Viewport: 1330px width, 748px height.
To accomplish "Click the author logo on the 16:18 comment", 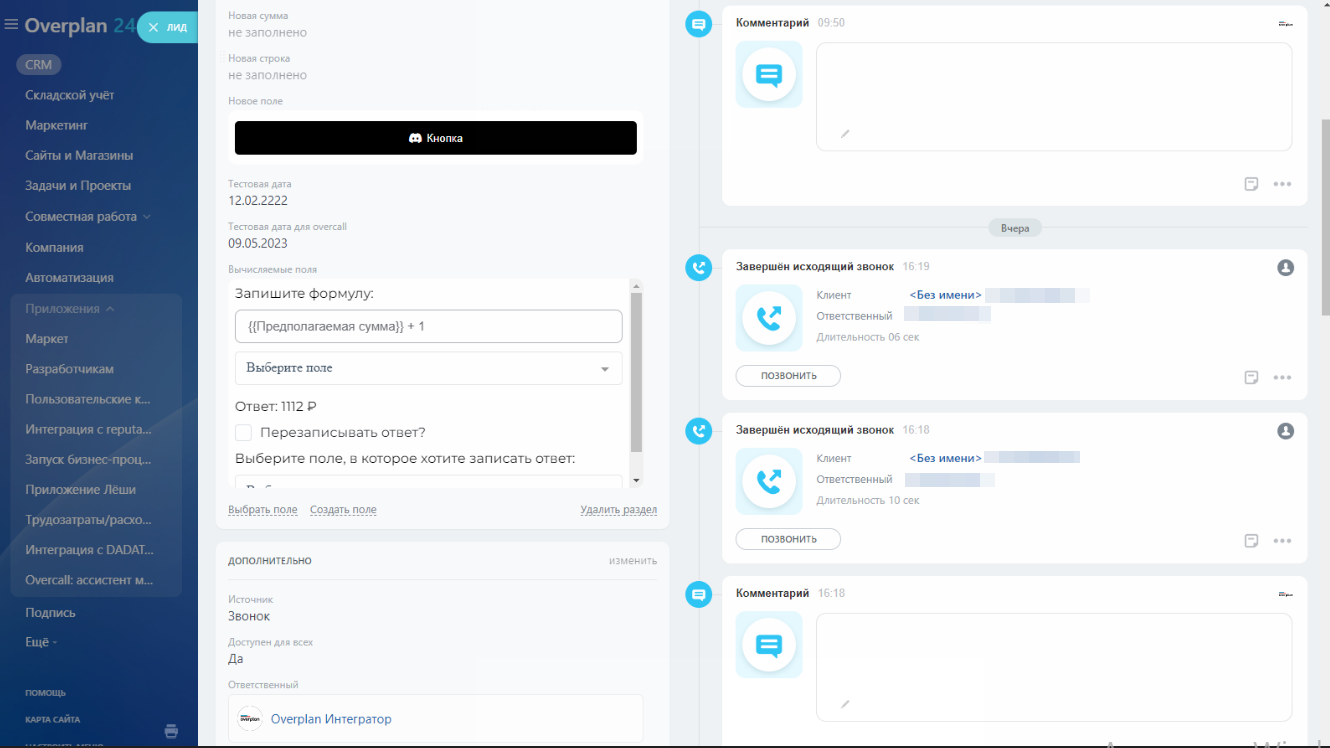I will (1286, 594).
